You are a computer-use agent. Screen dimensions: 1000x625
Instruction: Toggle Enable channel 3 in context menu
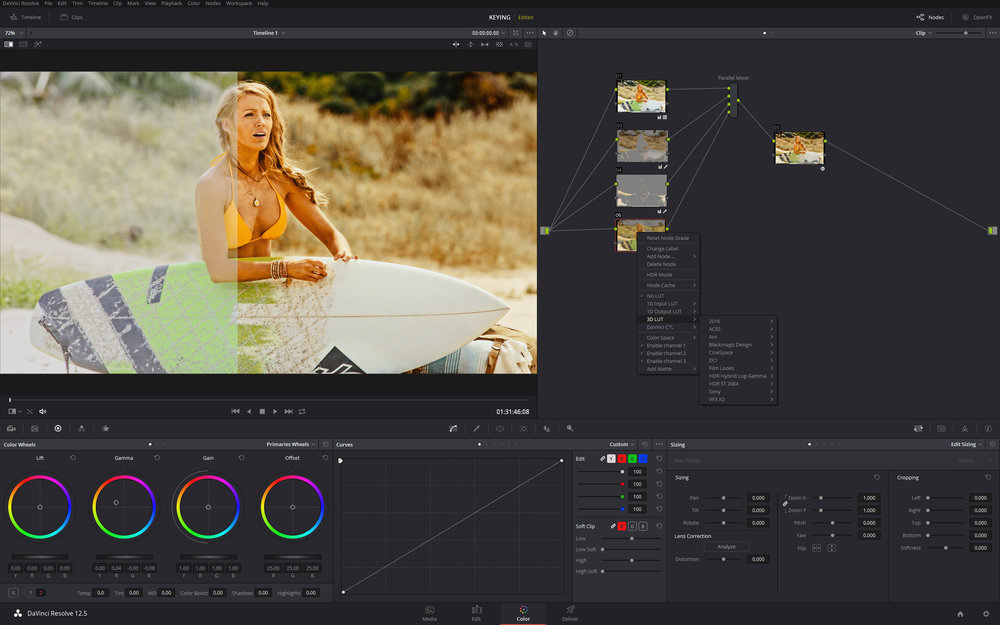[x=665, y=361]
